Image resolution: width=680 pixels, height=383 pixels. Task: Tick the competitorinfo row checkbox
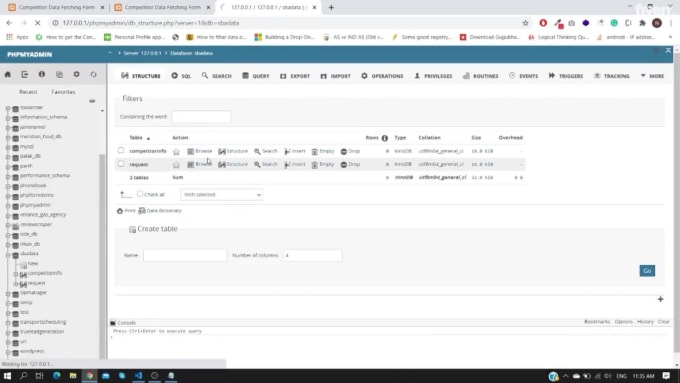121,151
